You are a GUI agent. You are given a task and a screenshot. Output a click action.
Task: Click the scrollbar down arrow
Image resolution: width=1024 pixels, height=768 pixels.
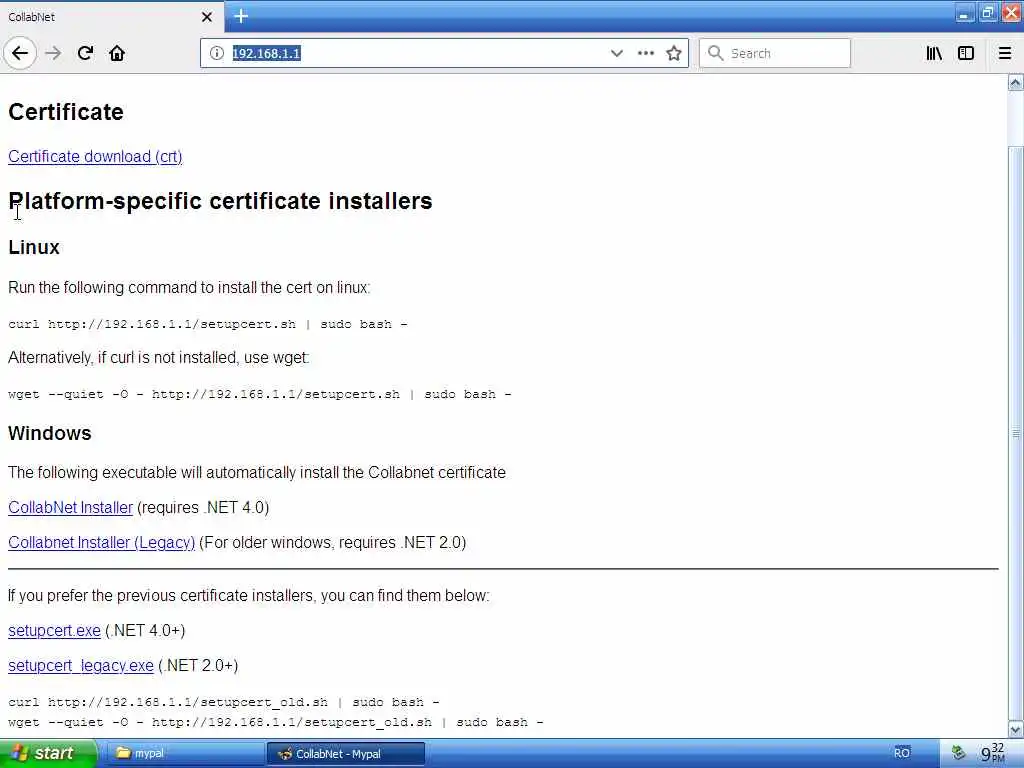[1016, 729]
